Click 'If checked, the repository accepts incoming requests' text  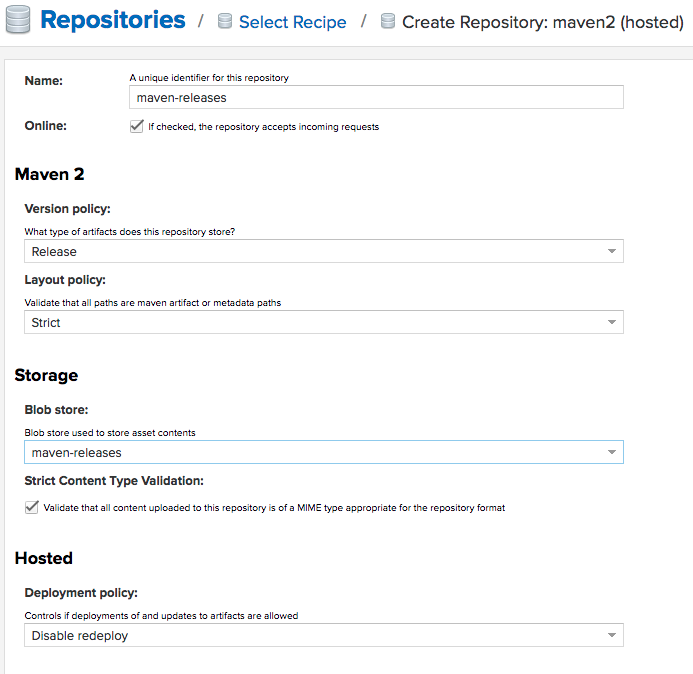tap(263, 127)
